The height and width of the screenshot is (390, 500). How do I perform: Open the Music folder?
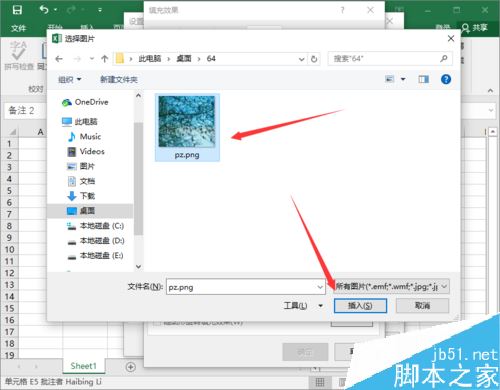(85, 136)
